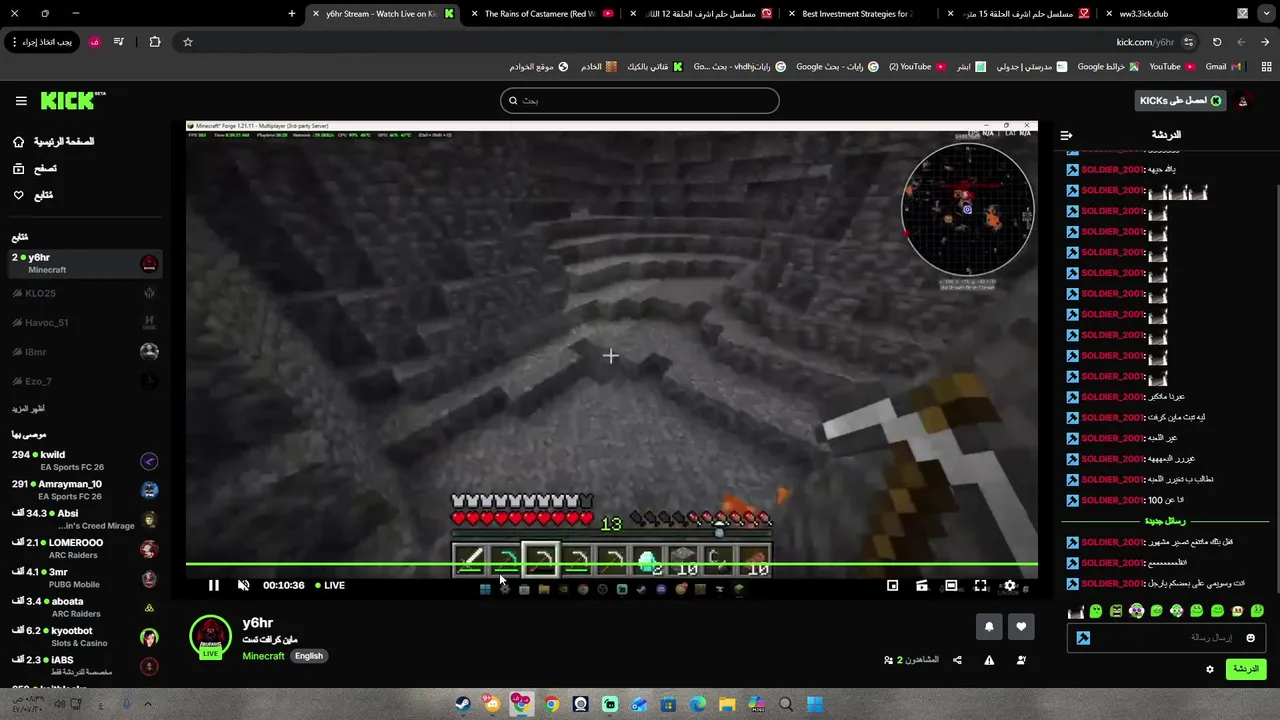Select followed channel y6hr in sidebar
Viewport: 1280px width, 720px height.
85,264
